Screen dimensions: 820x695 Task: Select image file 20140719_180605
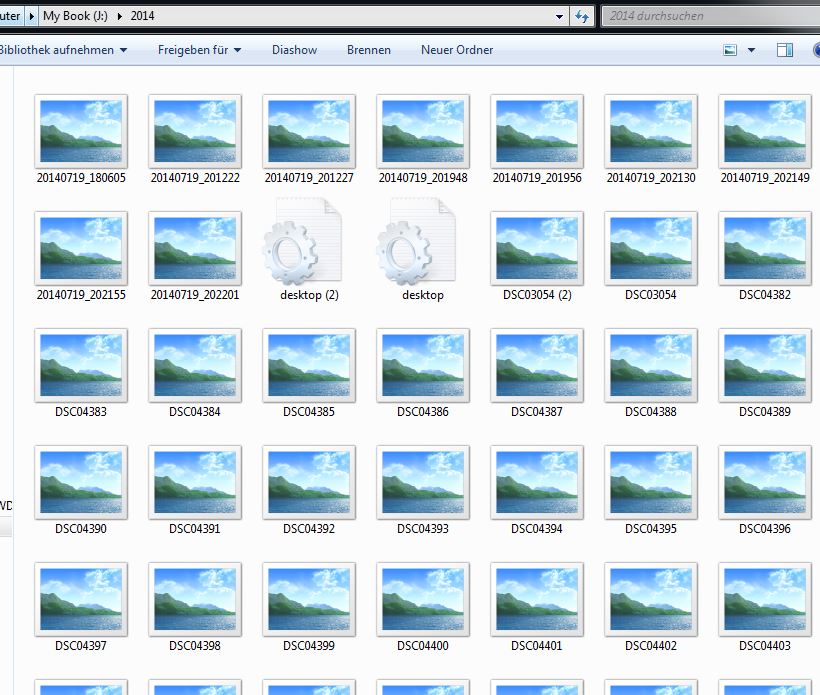81,139
